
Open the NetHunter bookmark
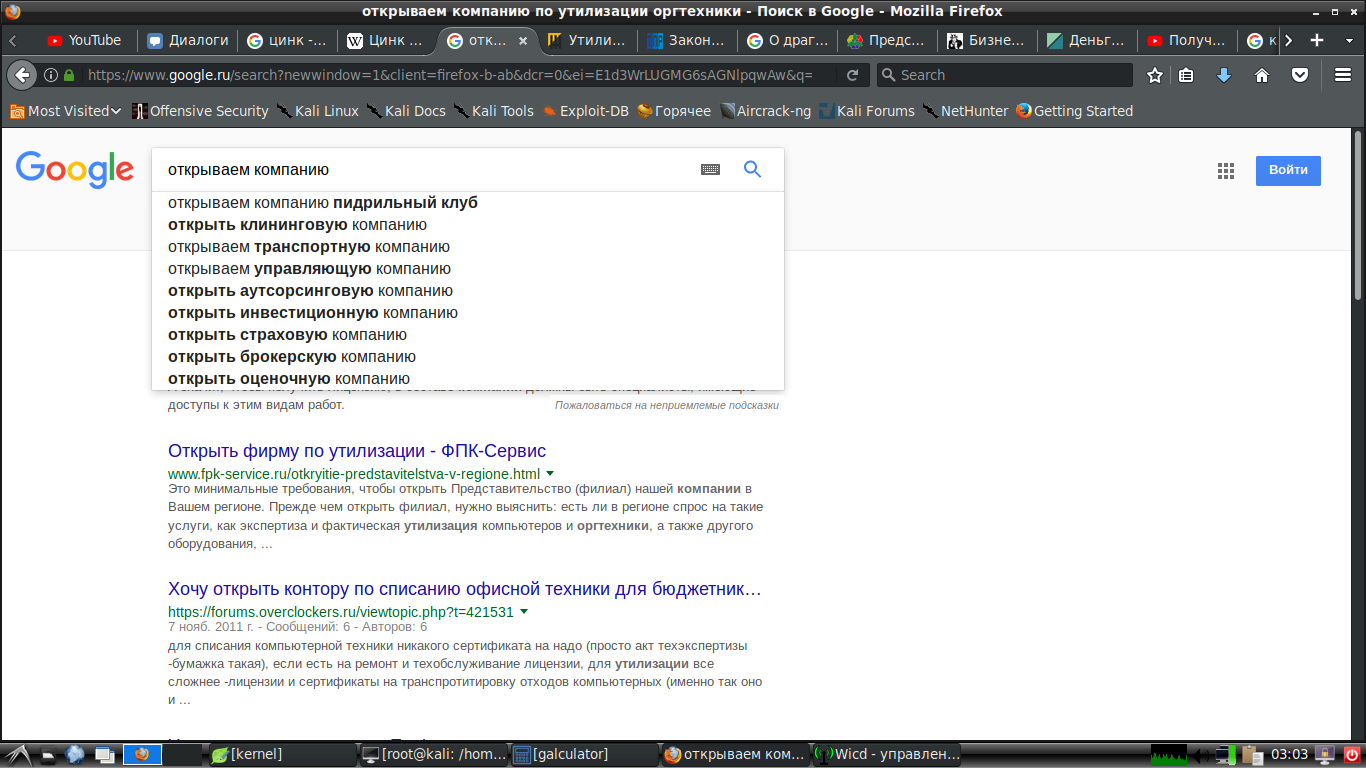965,111
